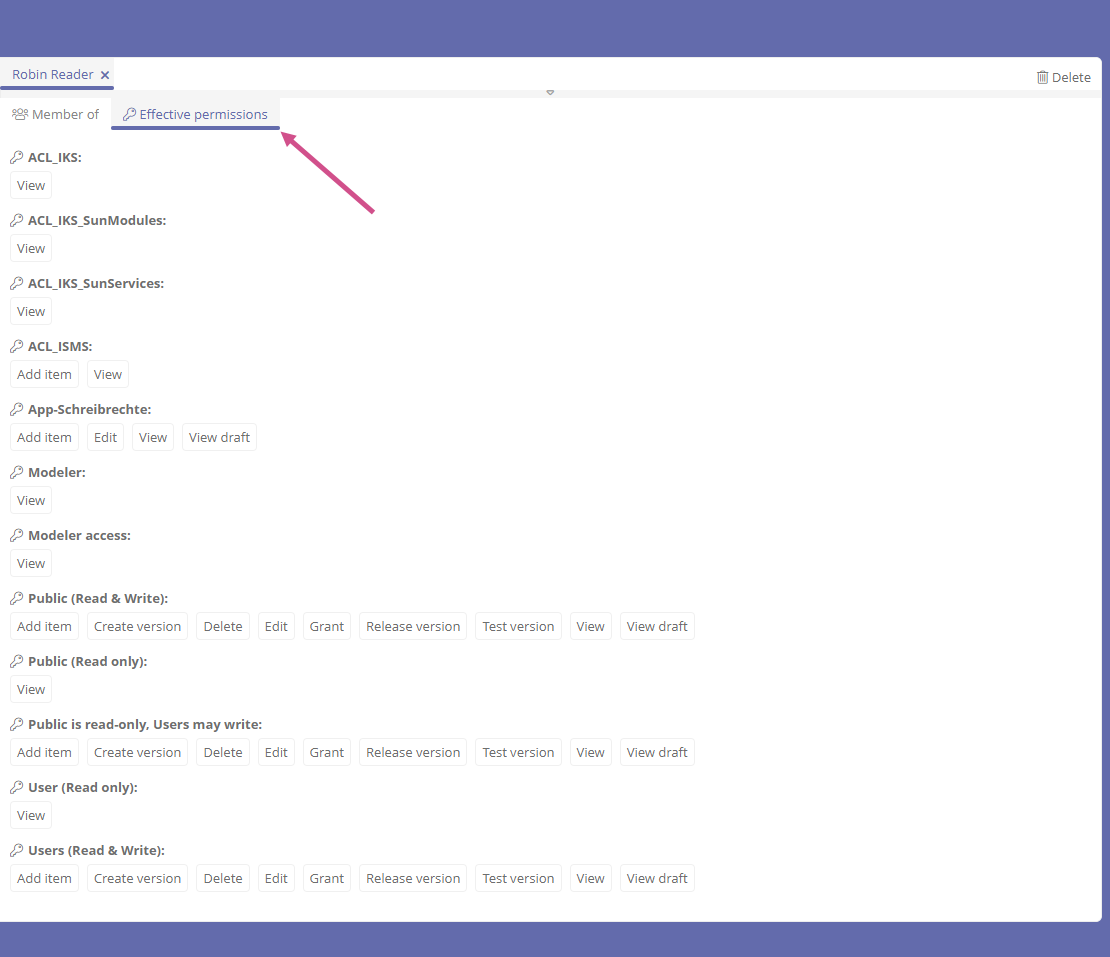1110x957 pixels.
Task: Click the key icon beside App-Schreibrechte
Action: tap(16, 409)
